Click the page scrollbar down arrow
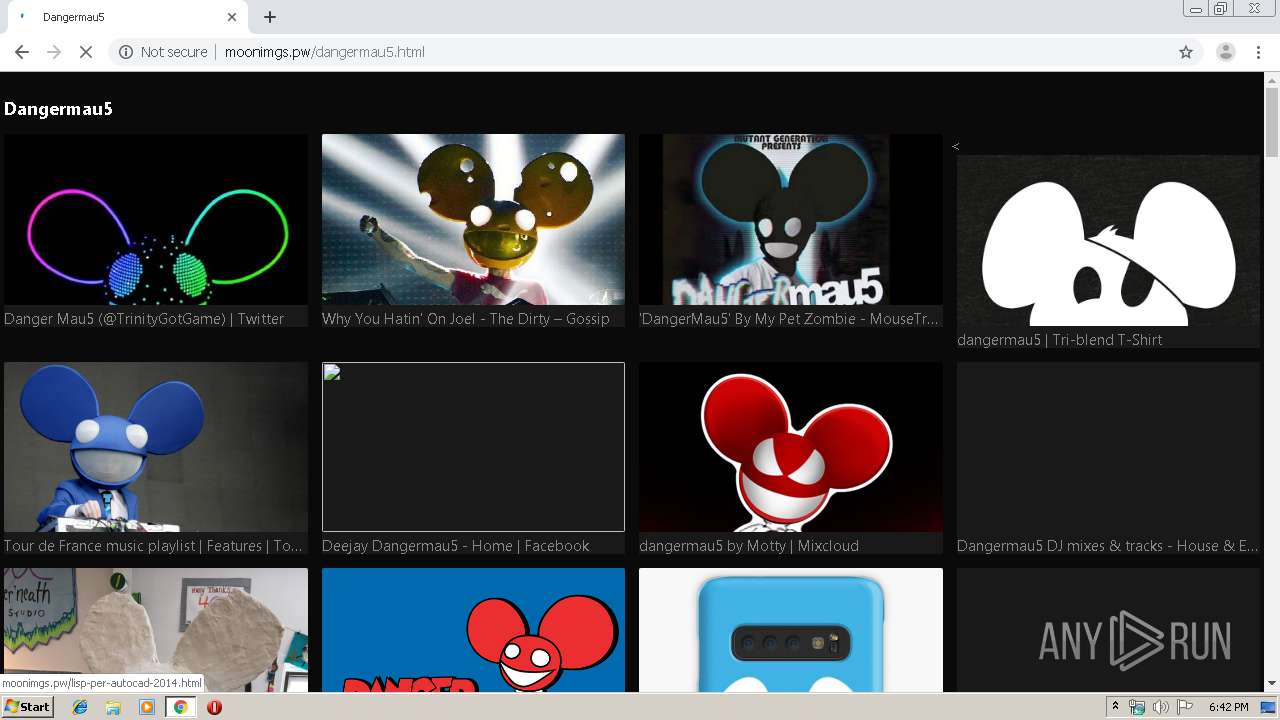The image size is (1280, 720). [x=1272, y=684]
